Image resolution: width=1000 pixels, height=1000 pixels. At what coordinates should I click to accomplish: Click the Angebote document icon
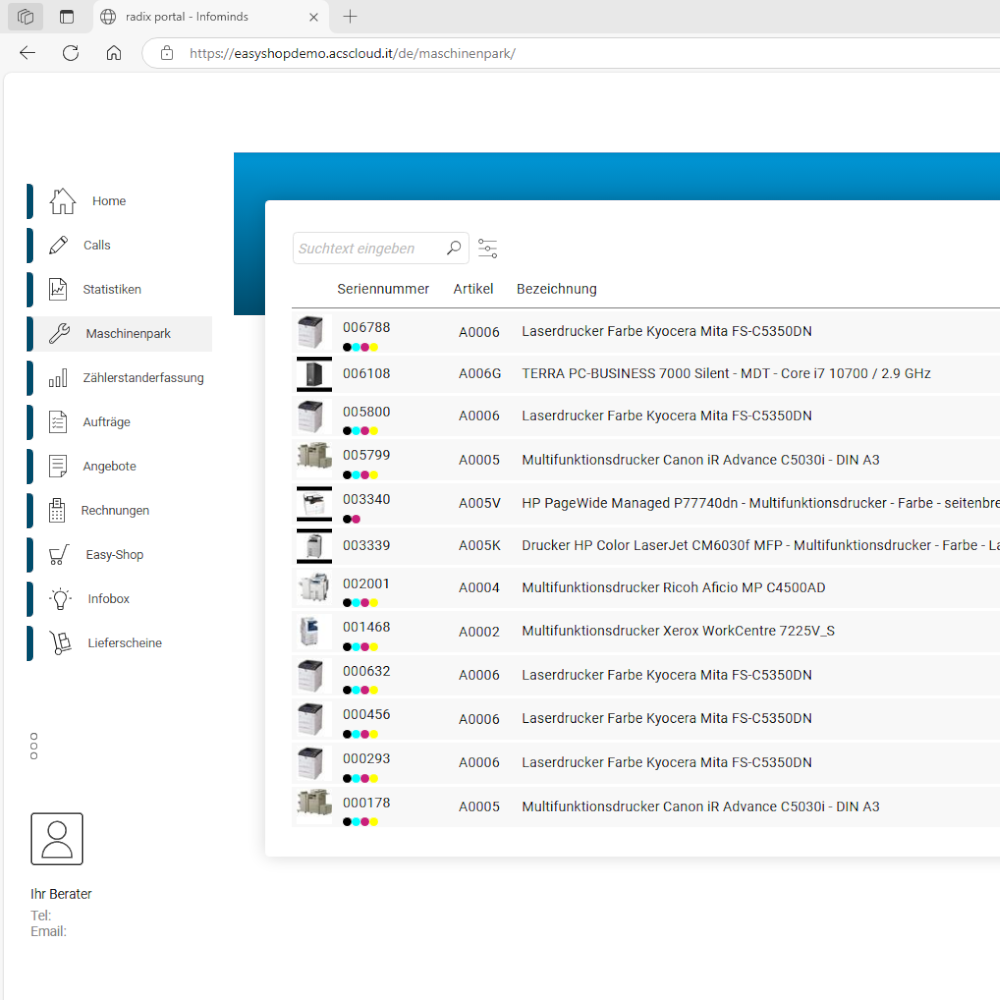58,466
